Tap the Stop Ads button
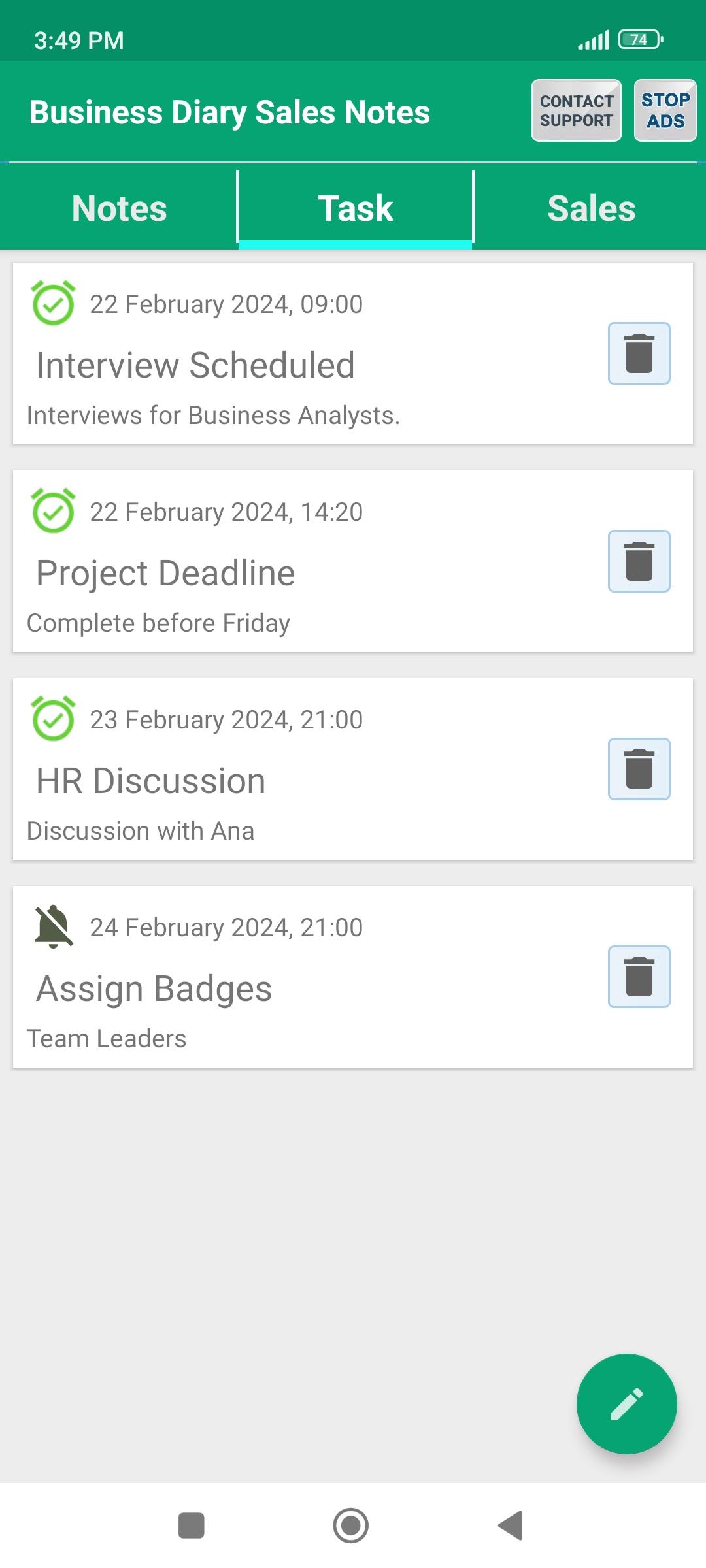 coord(665,110)
